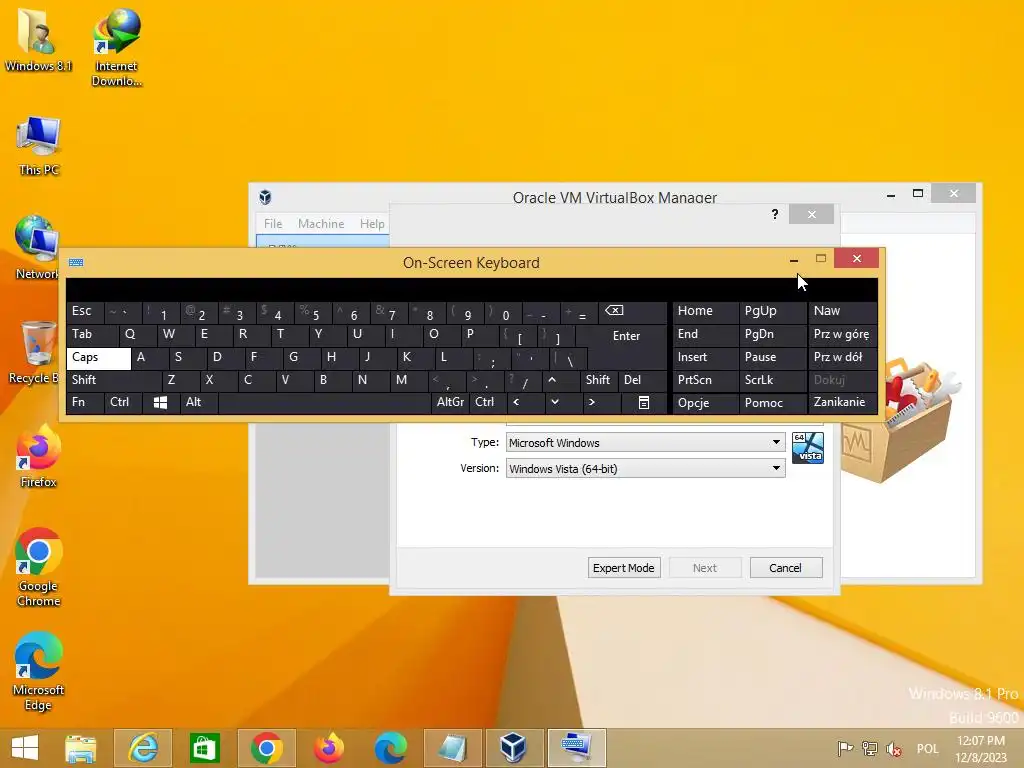Screen dimensions: 1024x768
Task: Click the Pause key on keyboard
Action: (773, 358)
